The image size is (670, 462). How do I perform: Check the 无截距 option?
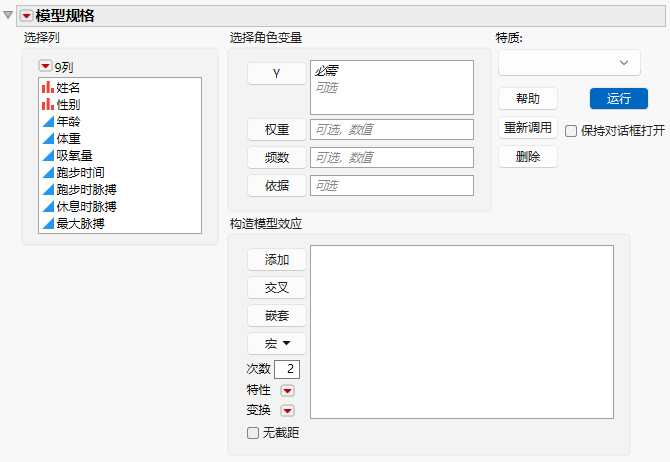point(253,433)
